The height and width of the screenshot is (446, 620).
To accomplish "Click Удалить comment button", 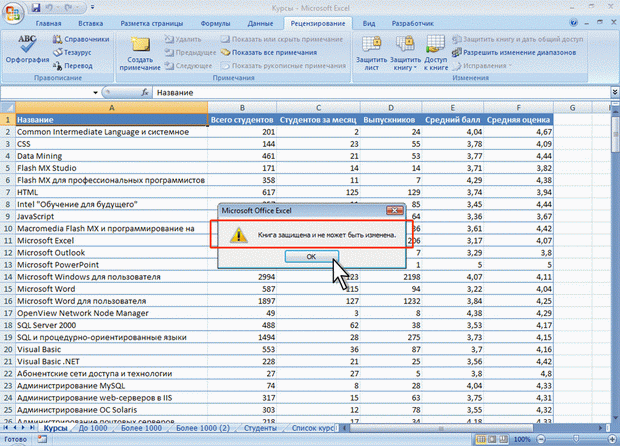I will (x=183, y=39).
